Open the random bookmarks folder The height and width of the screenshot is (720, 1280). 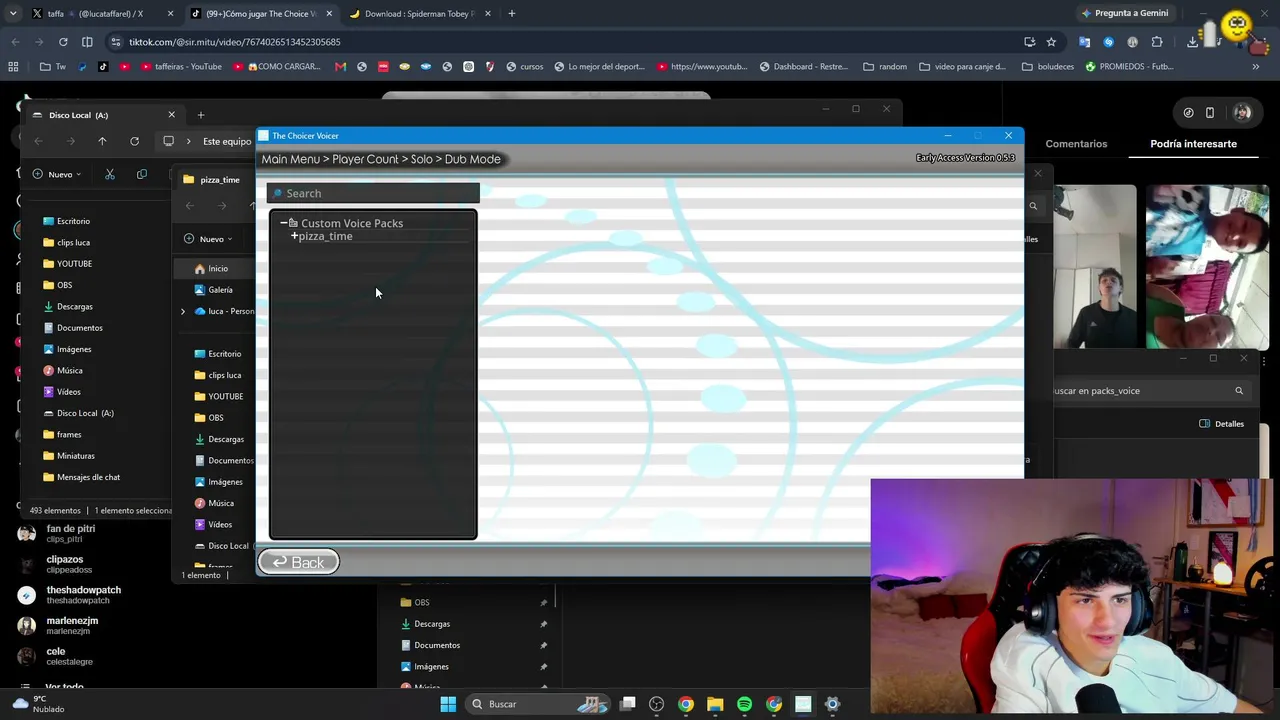coord(885,67)
